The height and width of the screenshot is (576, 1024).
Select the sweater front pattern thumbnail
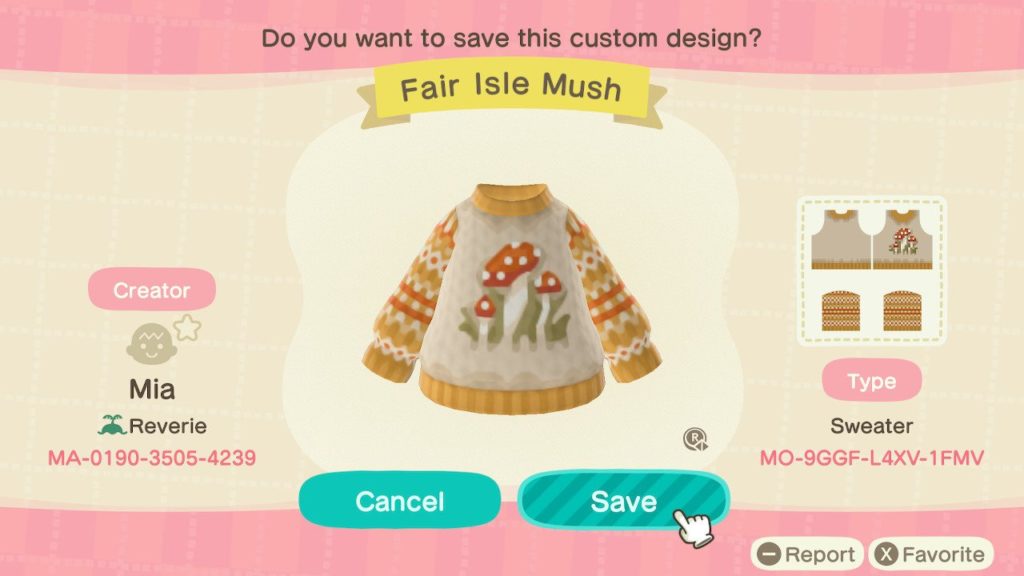pos(903,240)
